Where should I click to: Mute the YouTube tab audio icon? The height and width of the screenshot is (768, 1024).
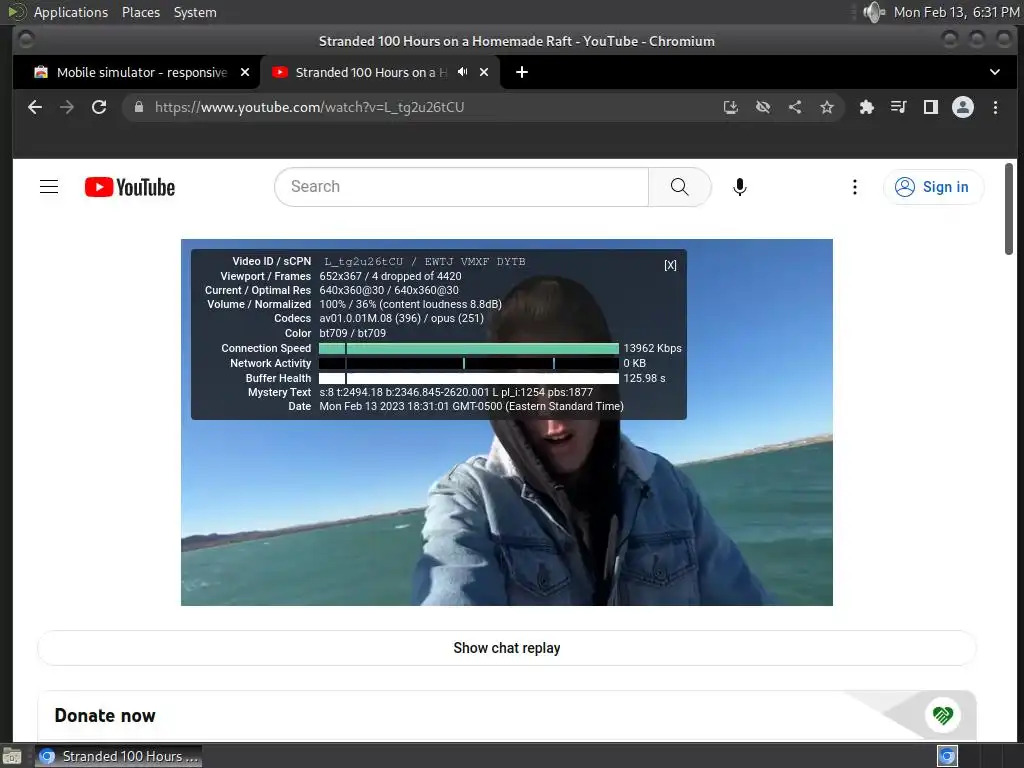pyautogui.click(x=462, y=72)
